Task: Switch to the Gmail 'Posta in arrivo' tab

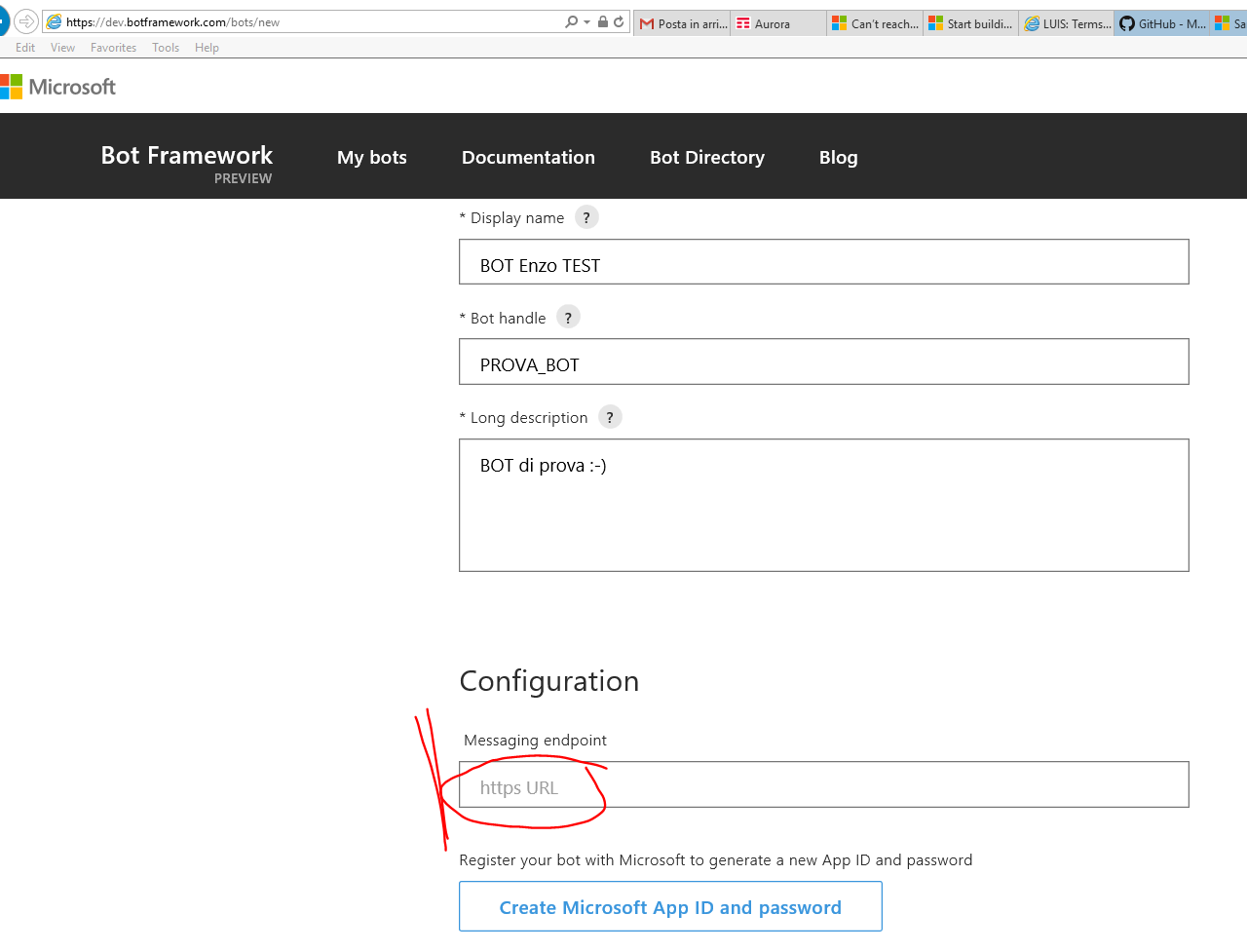Action: 683,23
